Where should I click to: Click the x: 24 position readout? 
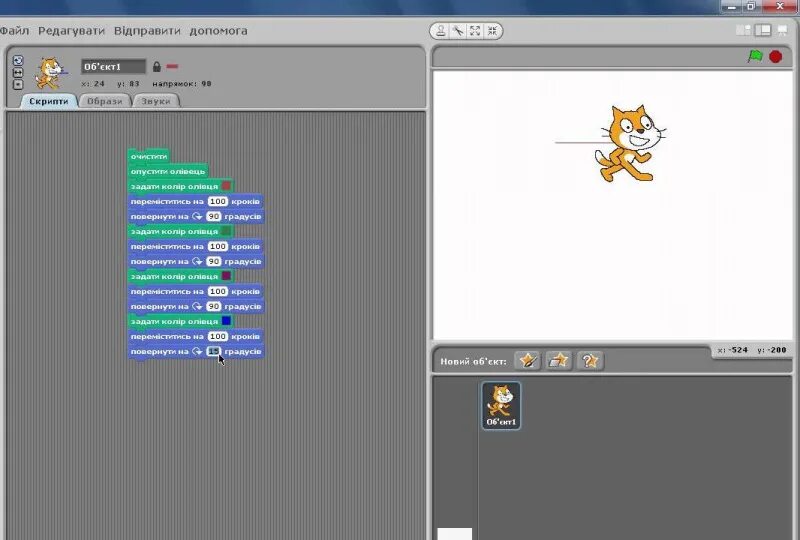pyautogui.click(x=93, y=83)
